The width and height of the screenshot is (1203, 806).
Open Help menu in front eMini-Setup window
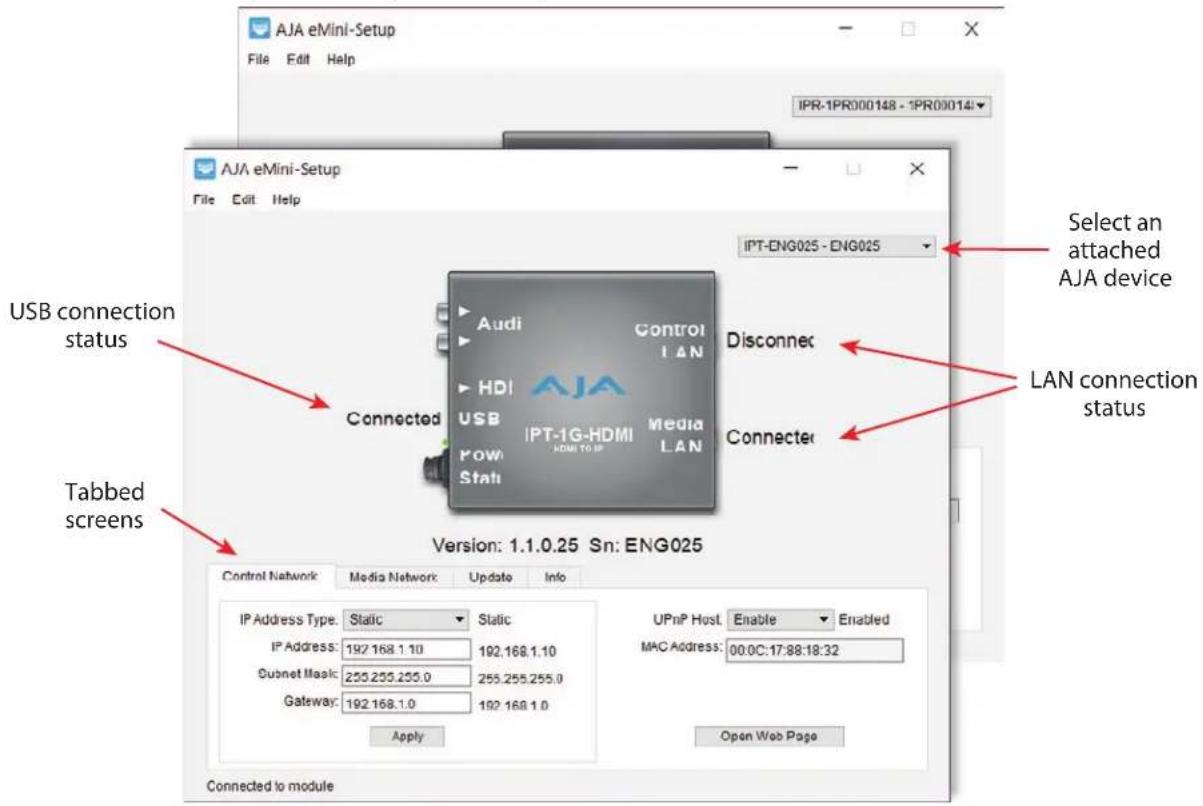point(286,199)
